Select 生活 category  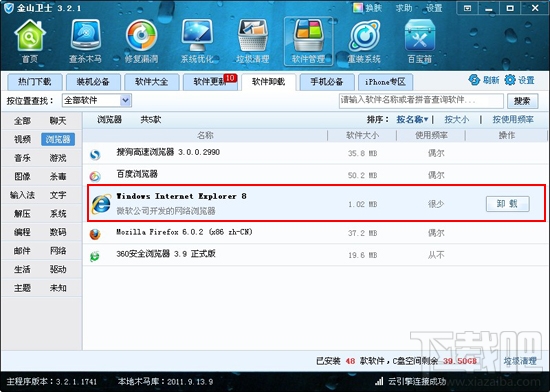tap(22, 269)
